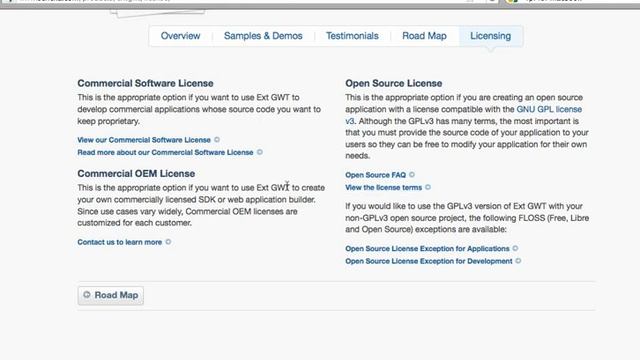Follow the Contact us to learn more link
640x360 pixels.
[120, 242]
